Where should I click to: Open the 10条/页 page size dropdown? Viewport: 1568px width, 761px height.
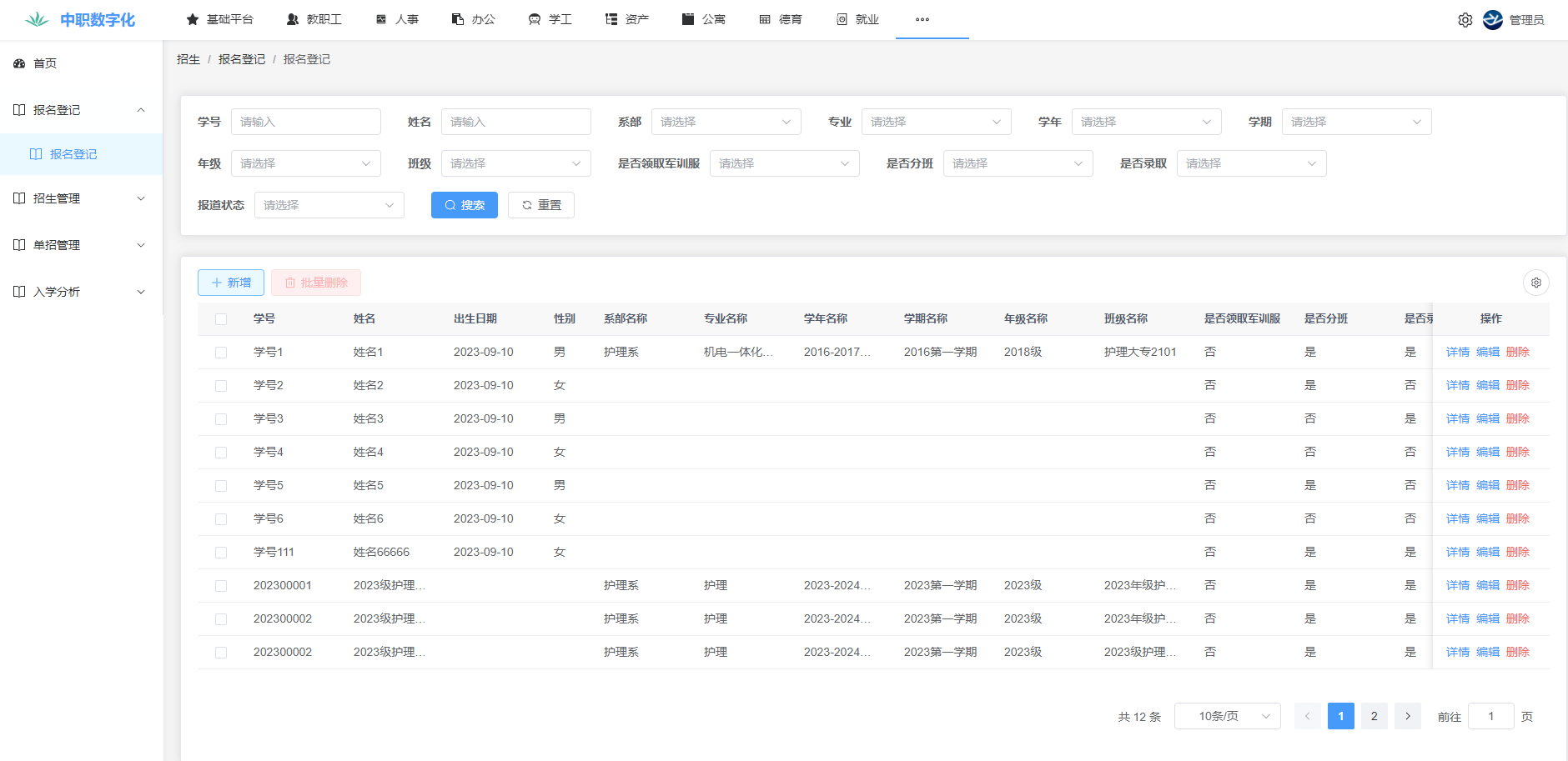pos(1227,716)
